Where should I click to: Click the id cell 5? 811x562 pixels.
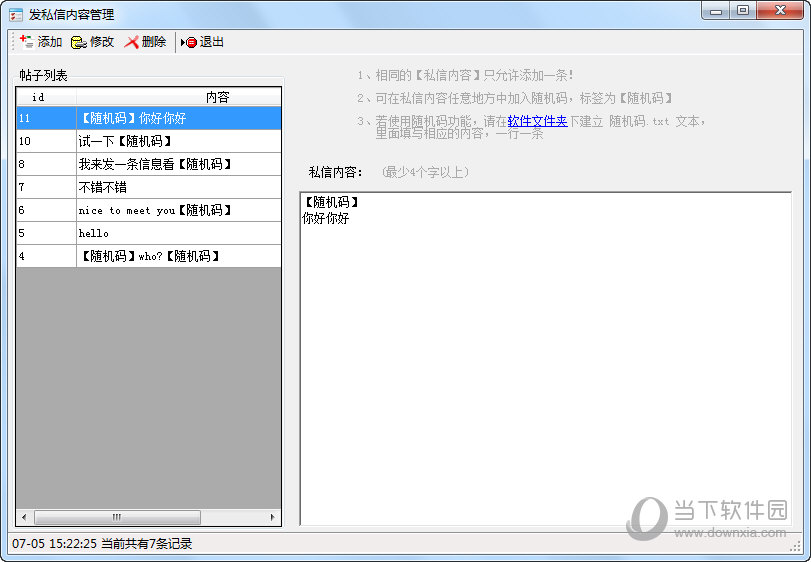(47, 233)
